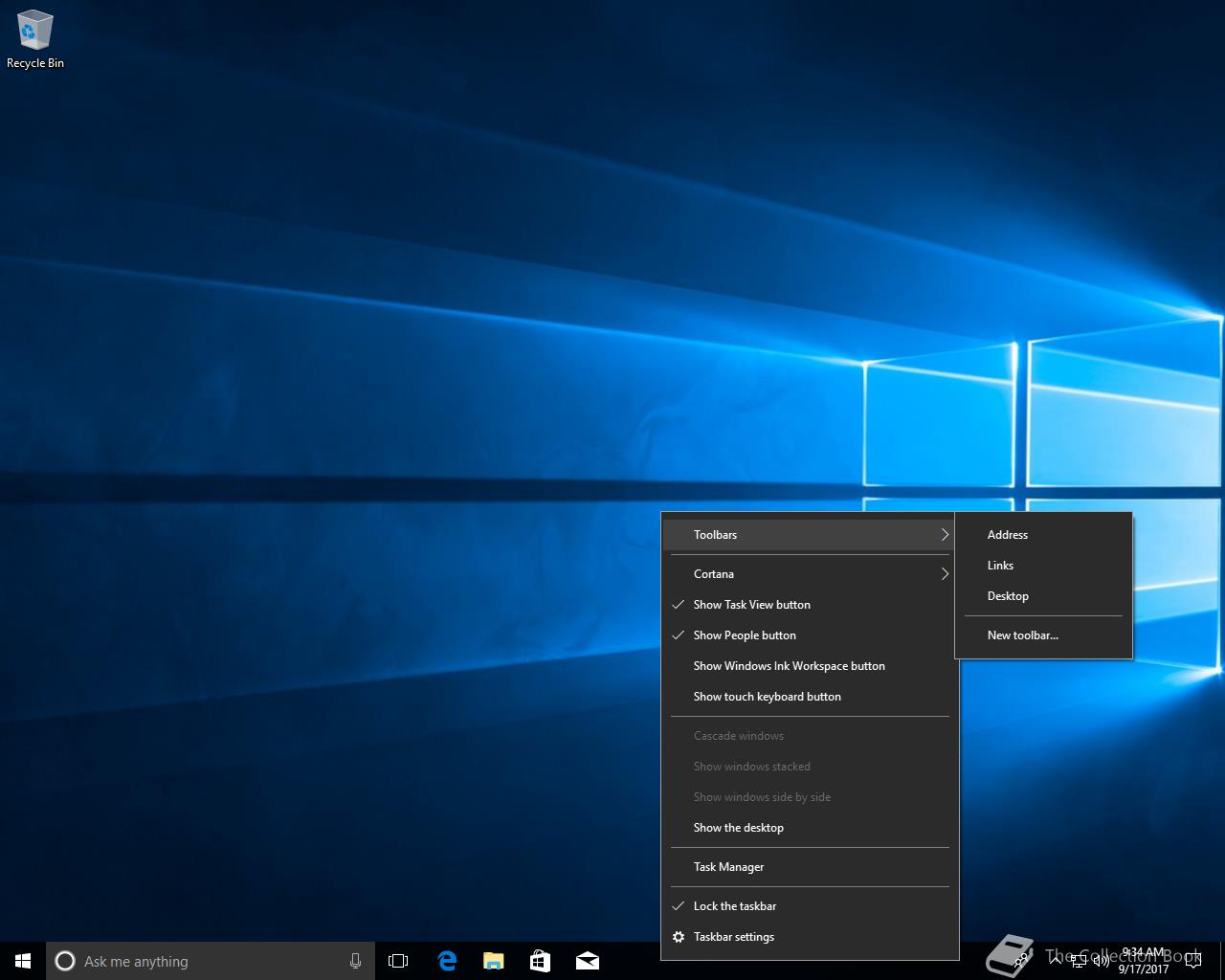Click the Cortana microphone icon
The width and height of the screenshot is (1225, 980).
tap(355, 961)
